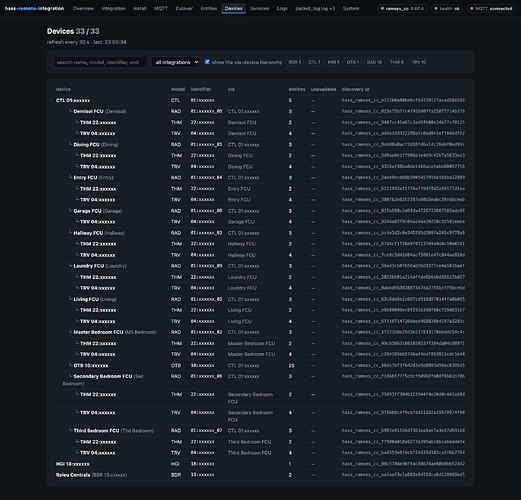Select the Secondary Bedroom FCU device row
Image resolution: width=521 pixels, height=500 pixels.
260,380
